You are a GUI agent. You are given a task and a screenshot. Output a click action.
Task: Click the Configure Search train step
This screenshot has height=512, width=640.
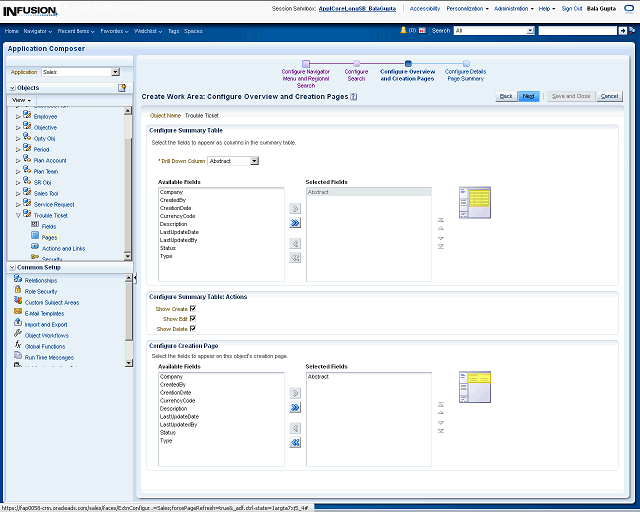point(356,75)
